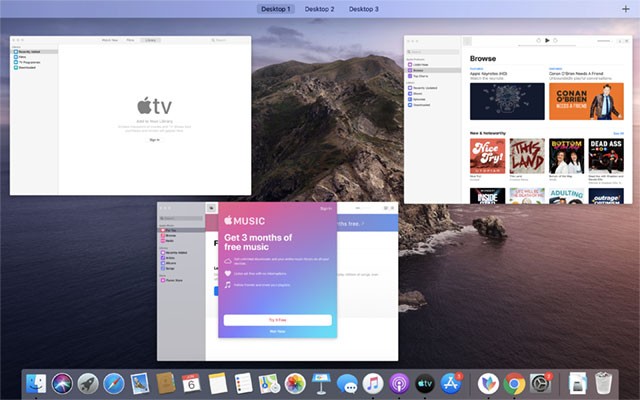Viewport: 640px width, 400px height.
Task: Open Podcasts app icon in the Dock
Action: (399, 384)
